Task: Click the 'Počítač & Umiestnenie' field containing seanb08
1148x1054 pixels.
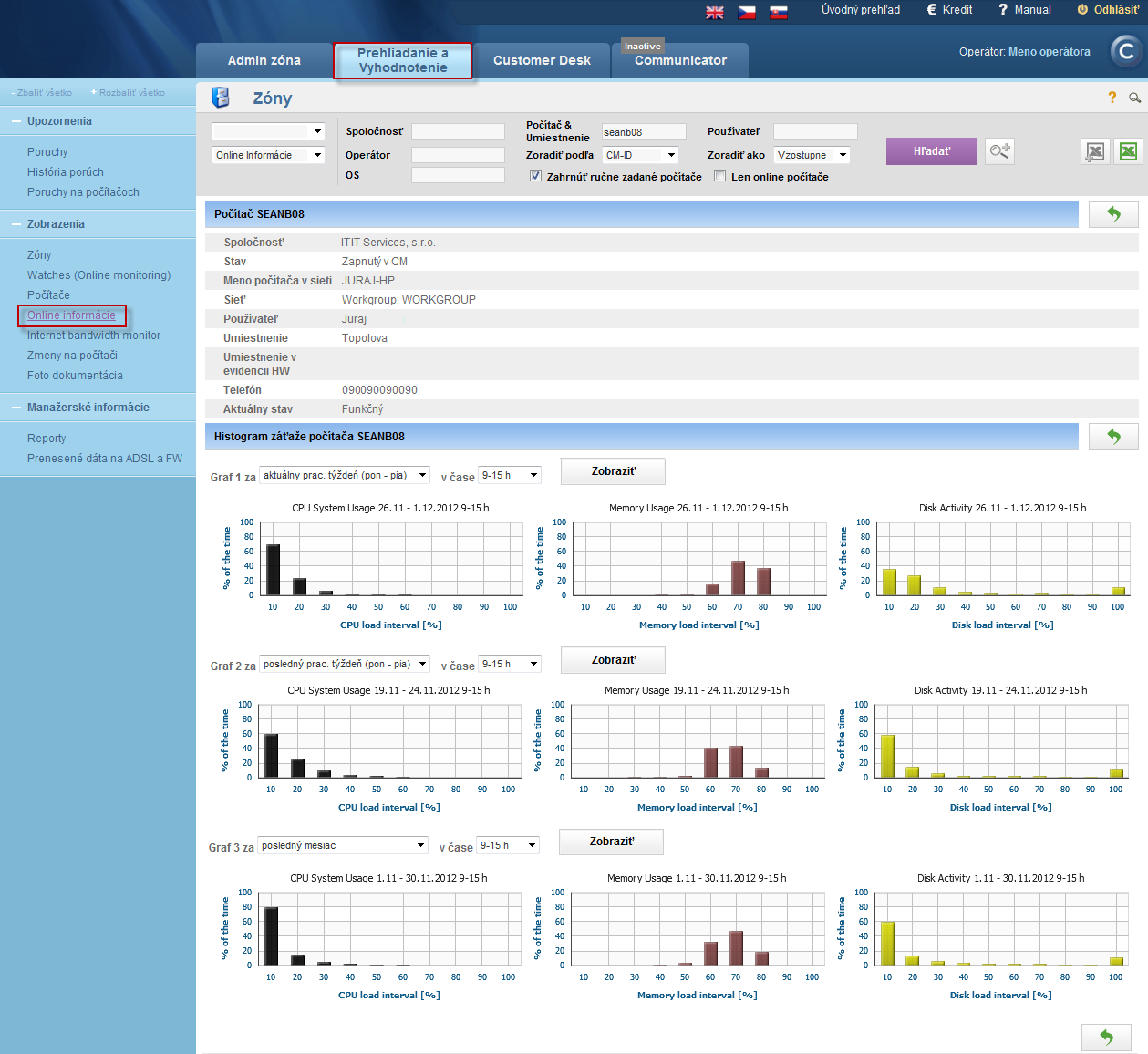Action: [x=643, y=132]
